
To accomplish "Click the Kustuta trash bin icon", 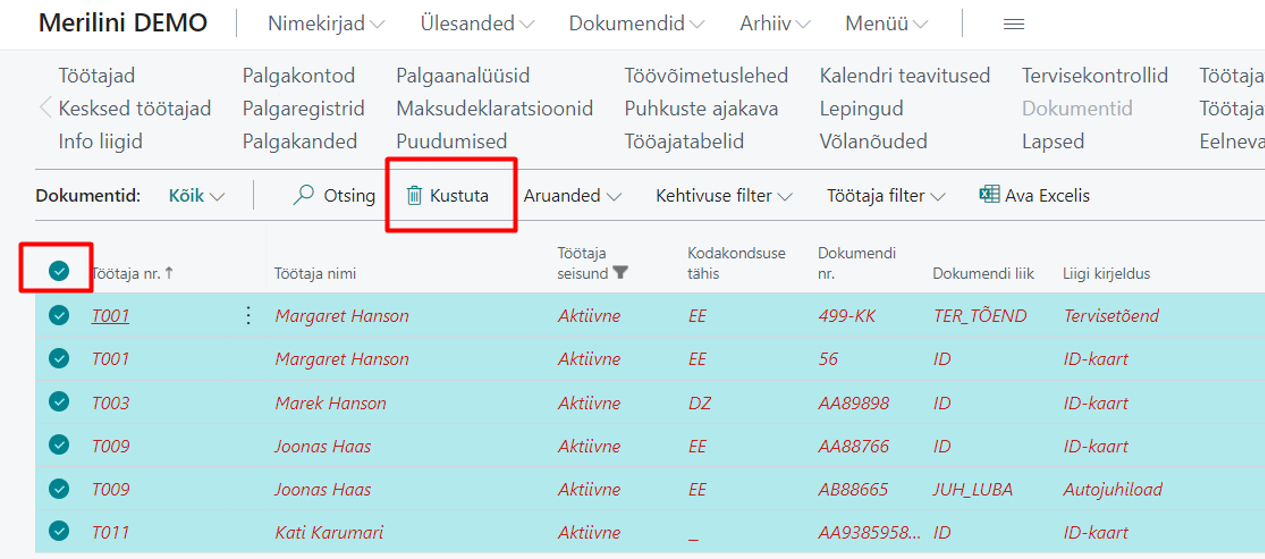I will (414, 196).
